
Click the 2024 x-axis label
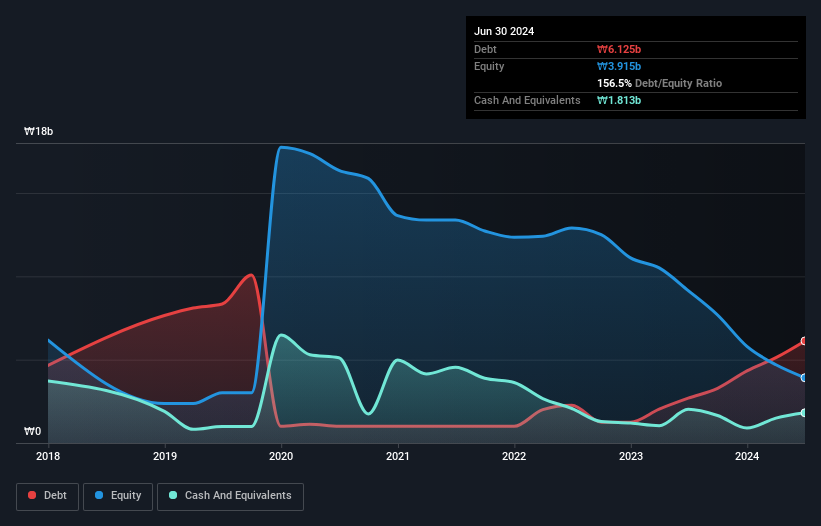747,456
